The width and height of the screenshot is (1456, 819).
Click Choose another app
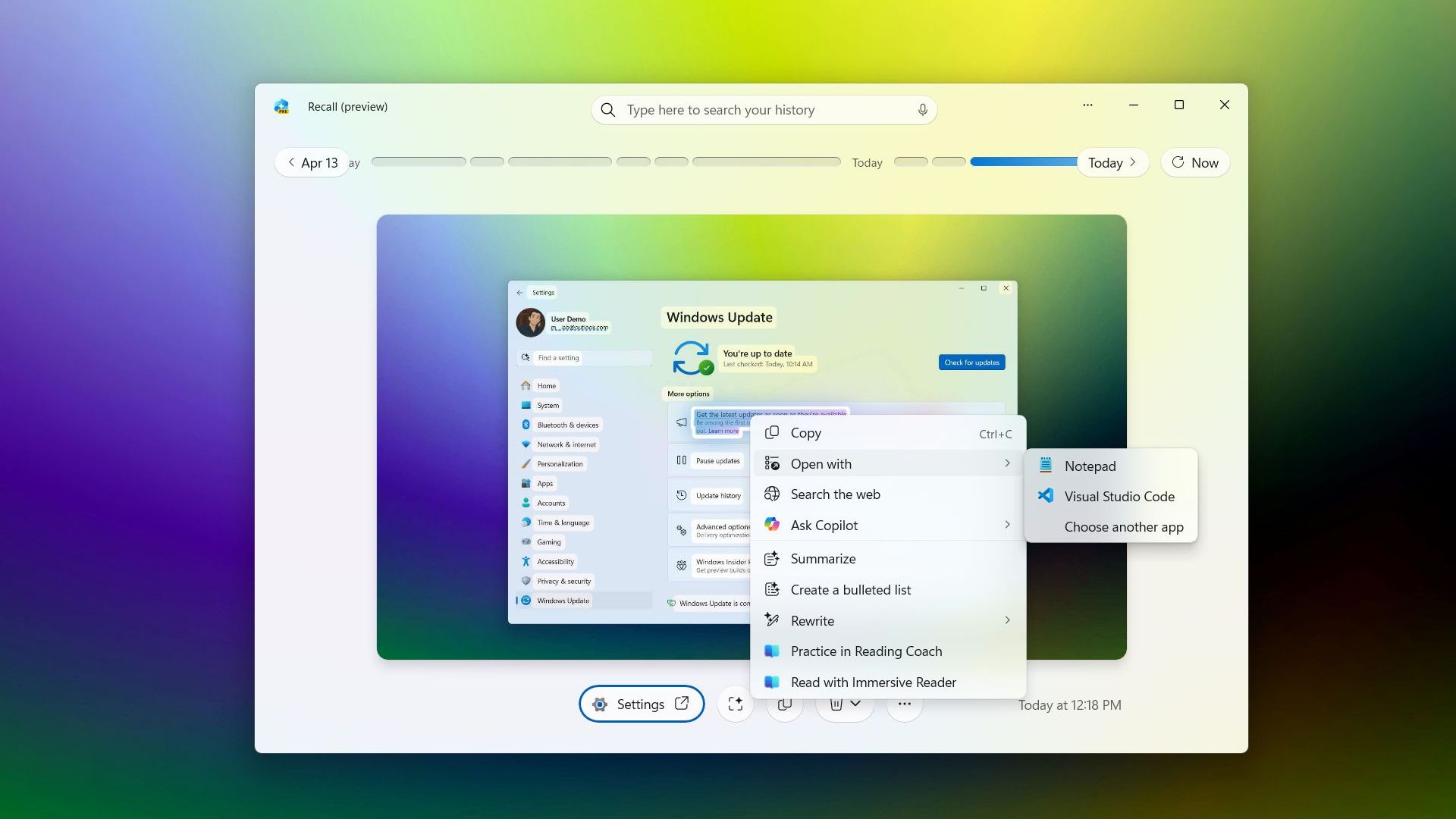pos(1123,527)
